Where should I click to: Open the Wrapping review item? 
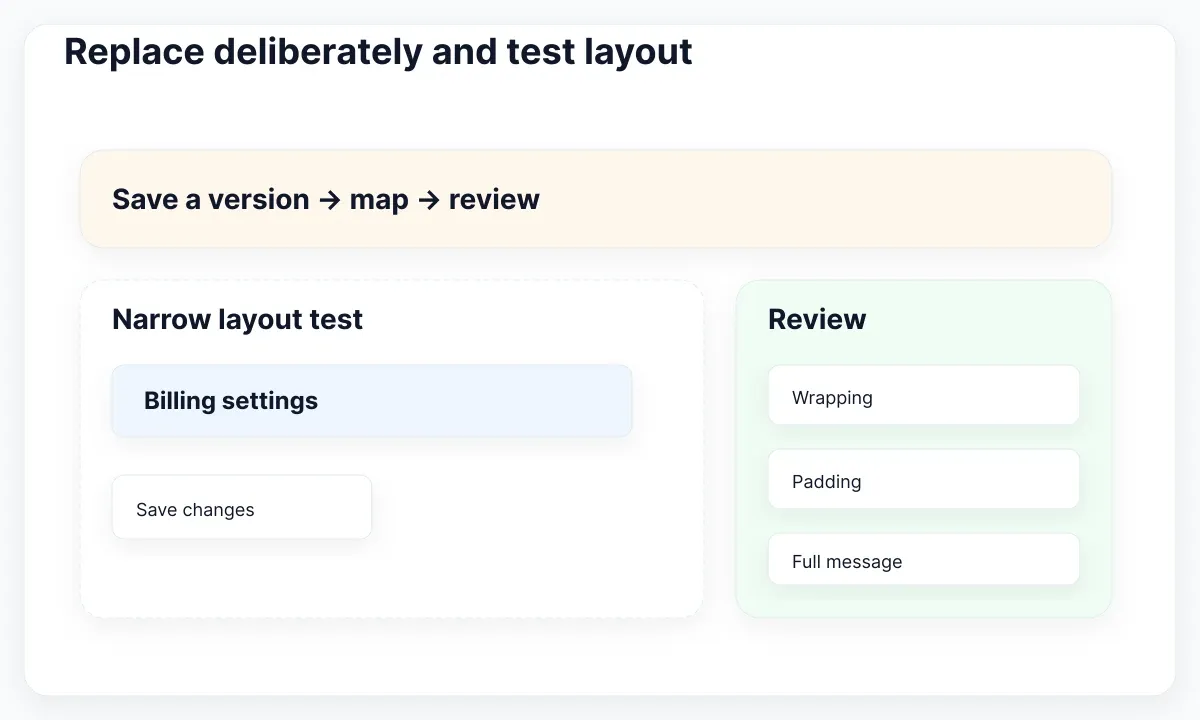tap(924, 395)
